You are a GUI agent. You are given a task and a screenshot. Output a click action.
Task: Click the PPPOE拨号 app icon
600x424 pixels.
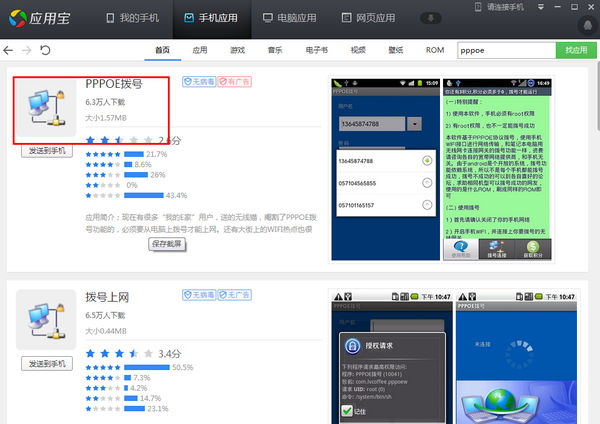coord(46,108)
